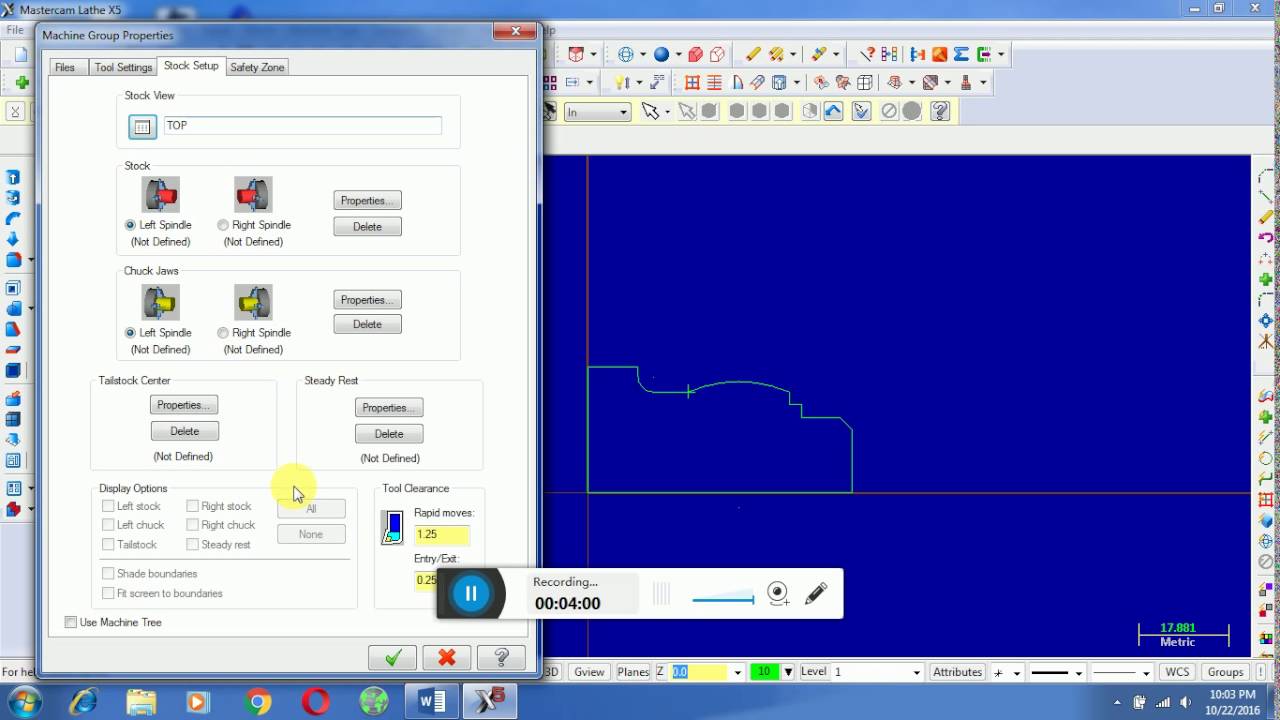Click Stock Delete button
Viewport: 1280px width, 720px height.
pyautogui.click(x=367, y=227)
